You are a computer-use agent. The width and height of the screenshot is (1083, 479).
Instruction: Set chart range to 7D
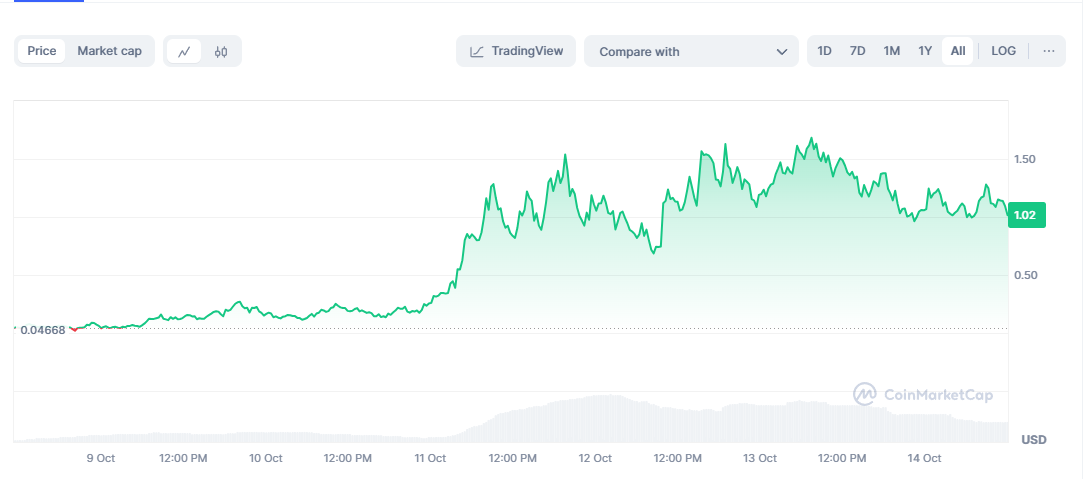(x=857, y=51)
